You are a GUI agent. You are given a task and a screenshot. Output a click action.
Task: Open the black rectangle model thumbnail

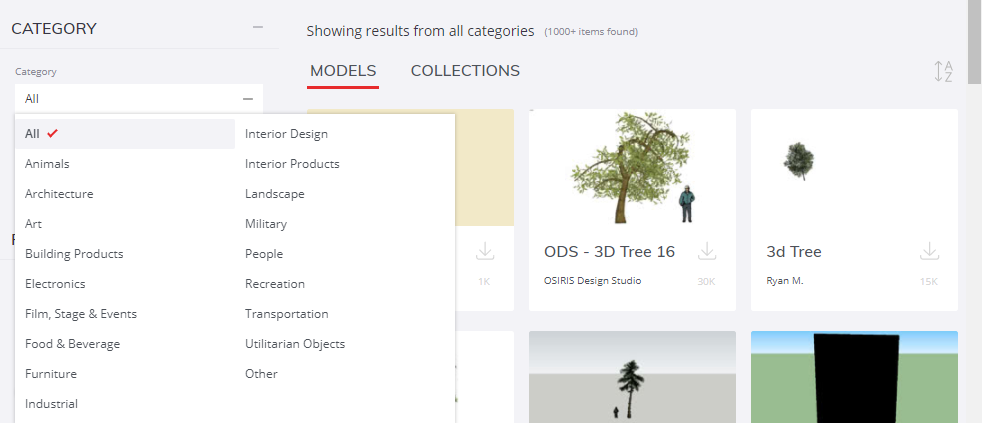(x=854, y=377)
